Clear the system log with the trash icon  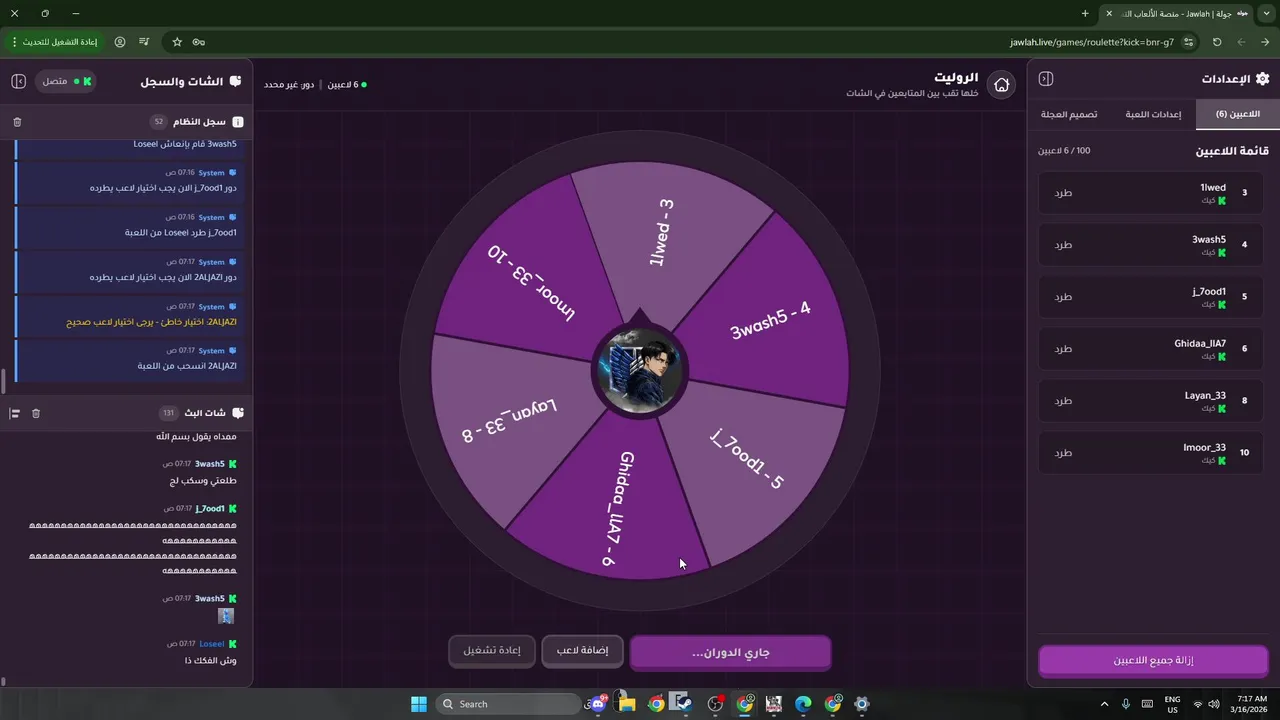pyautogui.click(x=17, y=122)
